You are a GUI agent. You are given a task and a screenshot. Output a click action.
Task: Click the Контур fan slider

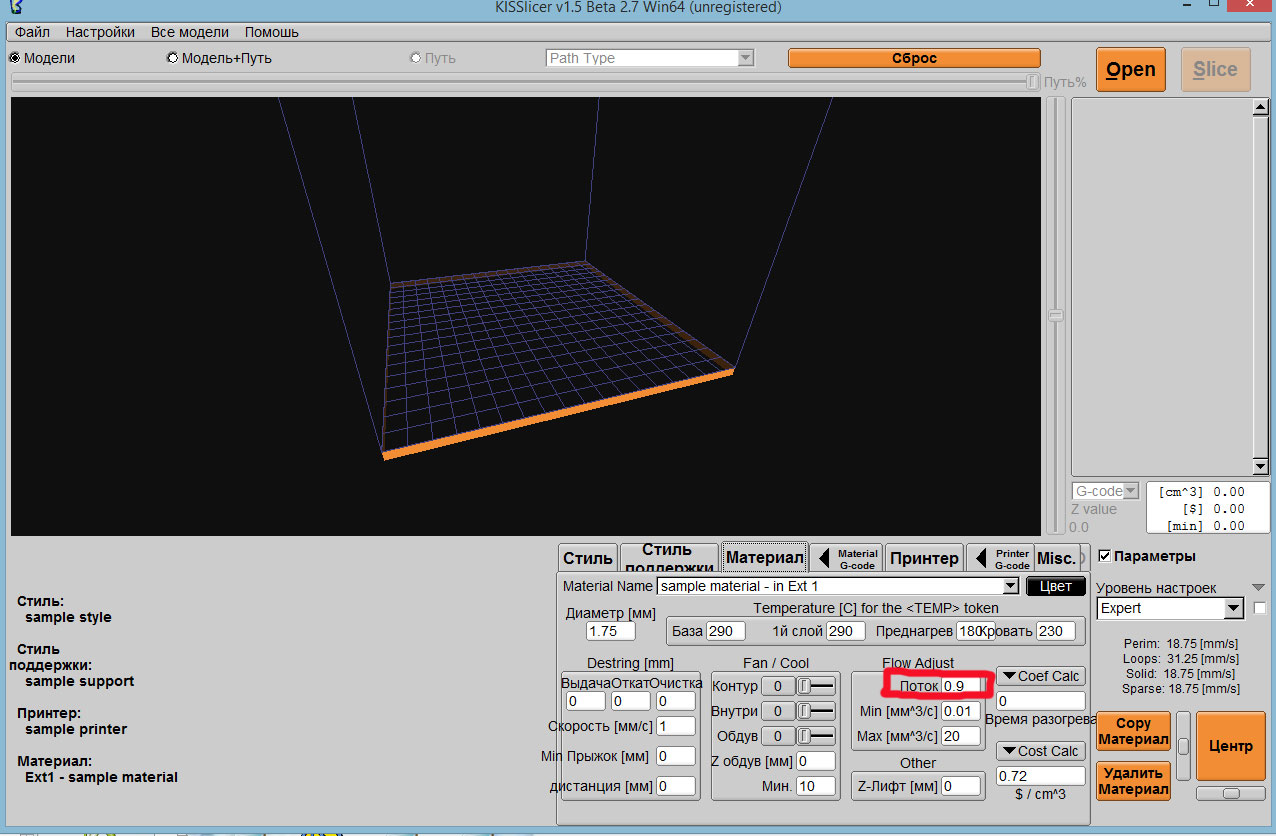pos(816,686)
